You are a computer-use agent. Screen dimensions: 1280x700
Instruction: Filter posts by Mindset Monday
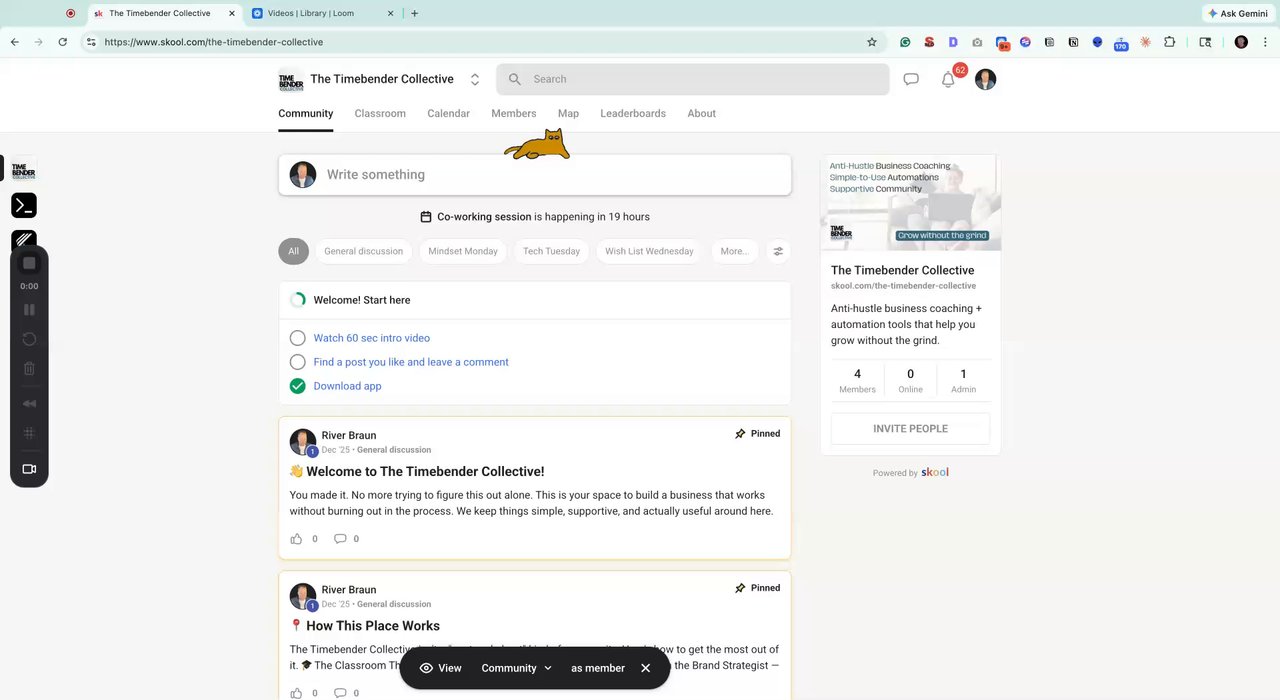pos(463,251)
